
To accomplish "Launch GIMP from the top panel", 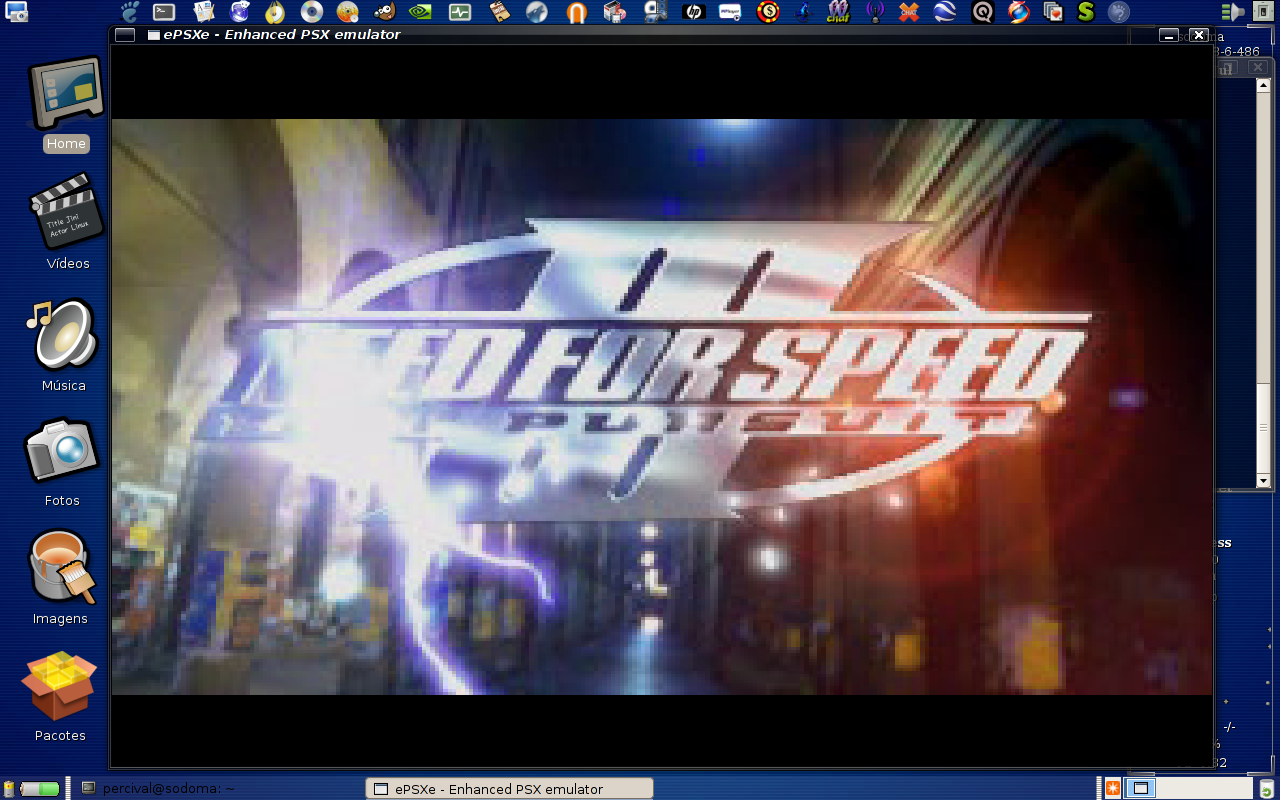I will pos(384,12).
